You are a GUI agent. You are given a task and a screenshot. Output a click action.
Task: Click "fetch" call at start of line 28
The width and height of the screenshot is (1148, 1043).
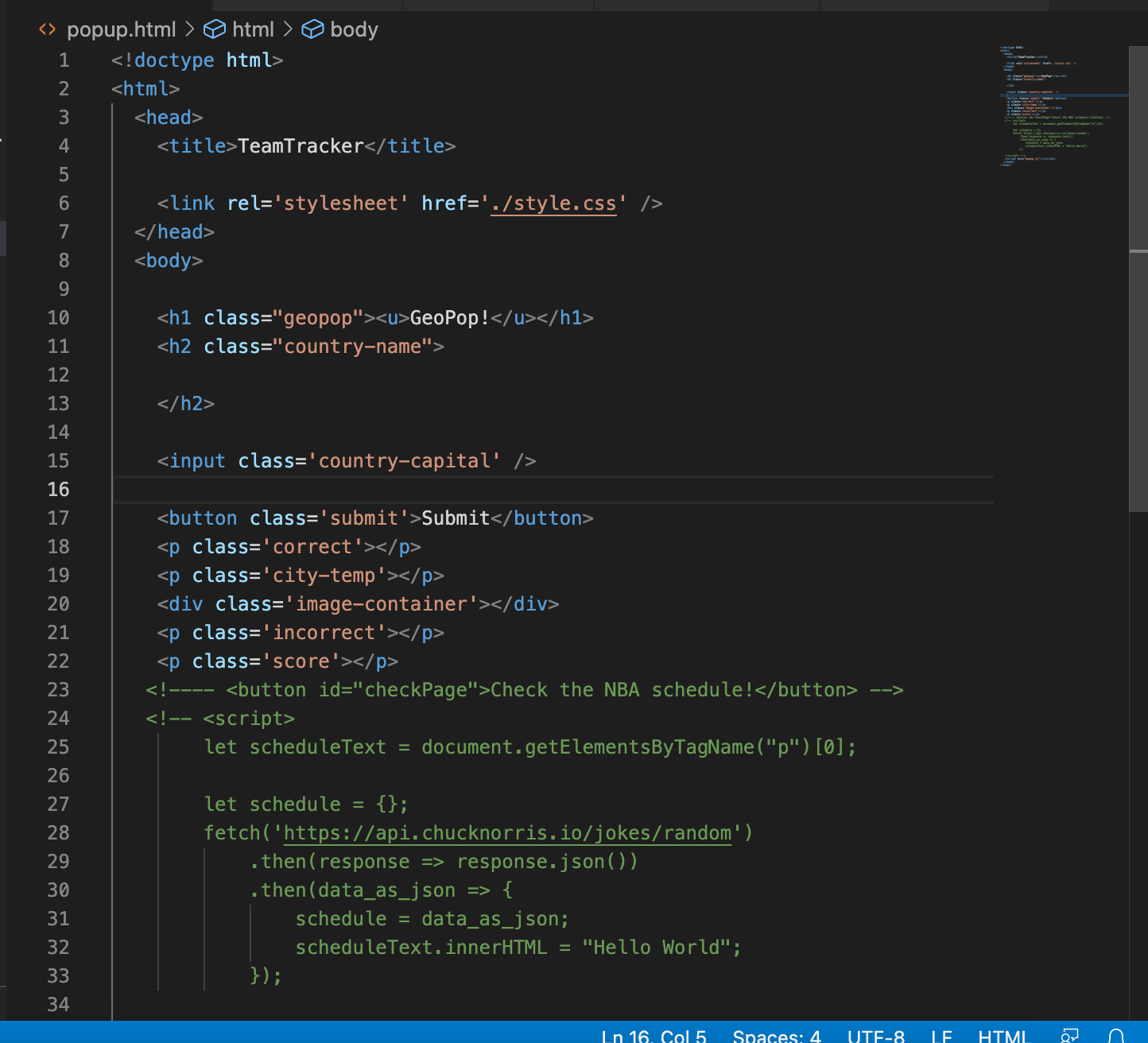tap(232, 833)
